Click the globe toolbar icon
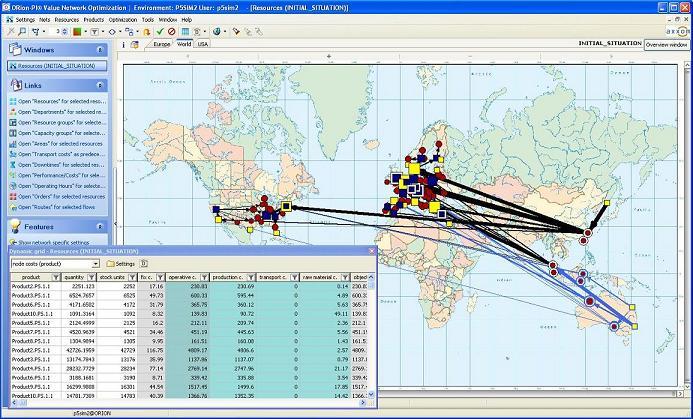The height and width of the screenshot is (419, 693). [217, 31]
